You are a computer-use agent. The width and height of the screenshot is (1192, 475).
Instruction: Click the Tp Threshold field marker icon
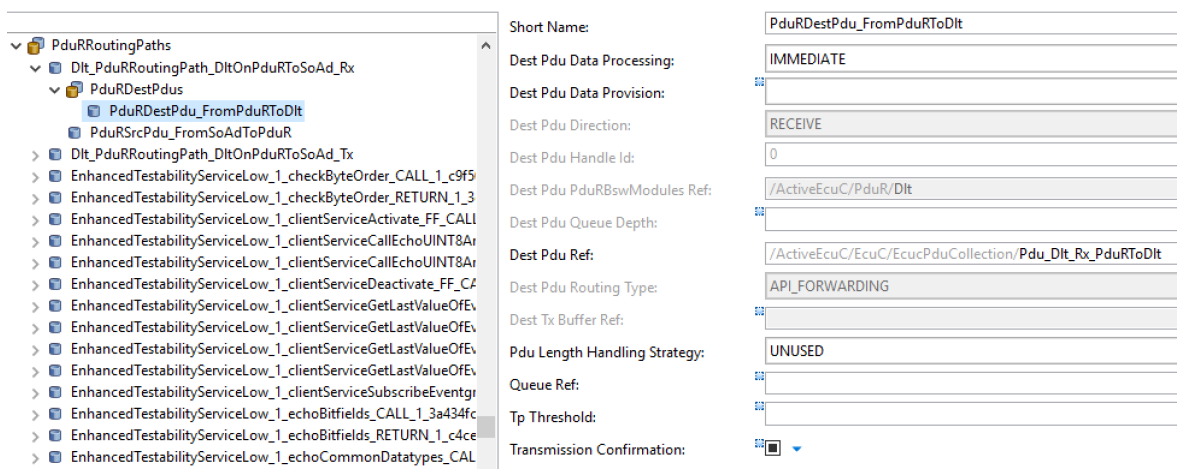point(759,407)
